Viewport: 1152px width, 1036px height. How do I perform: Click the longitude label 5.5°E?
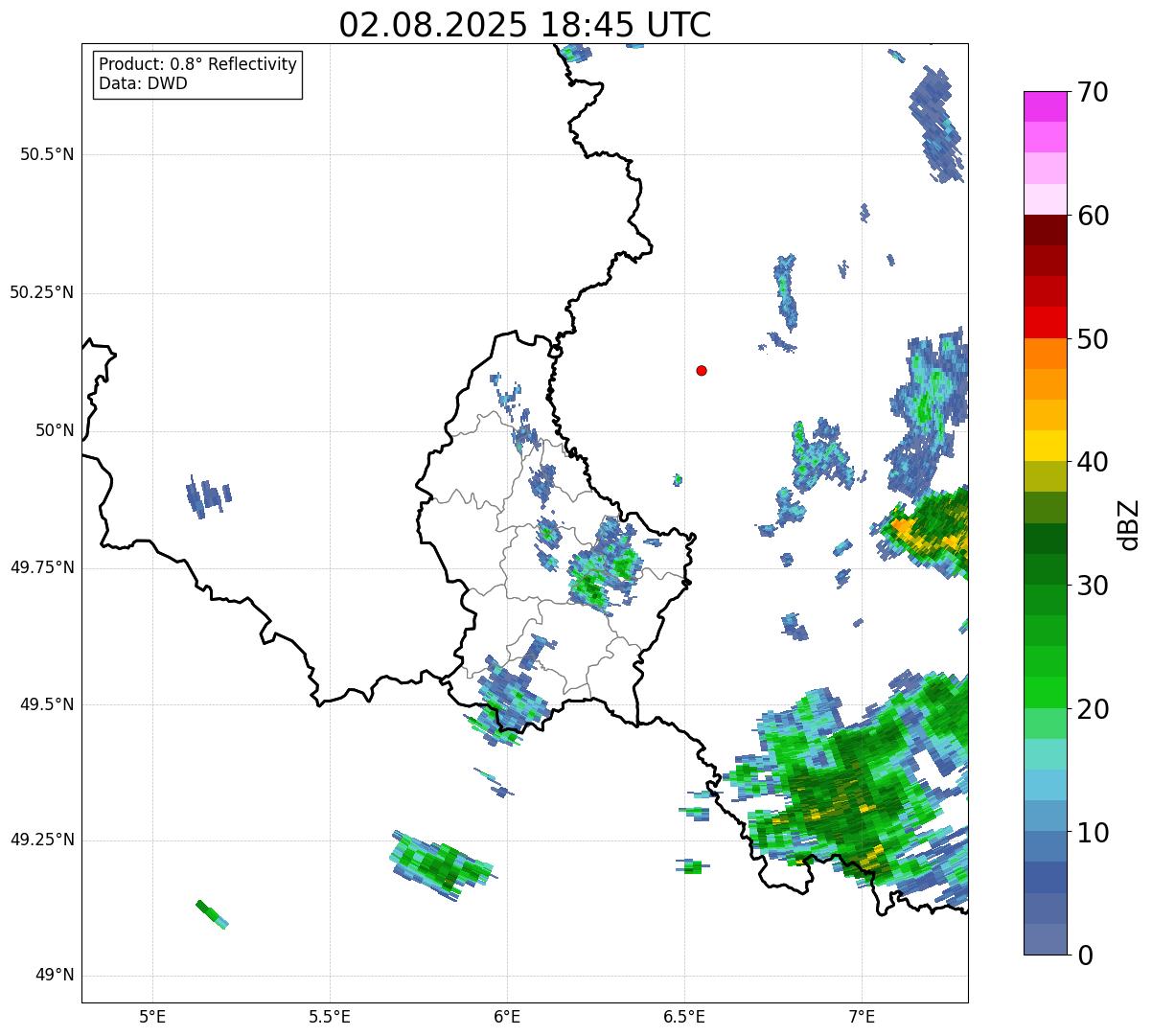[x=330, y=1016]
